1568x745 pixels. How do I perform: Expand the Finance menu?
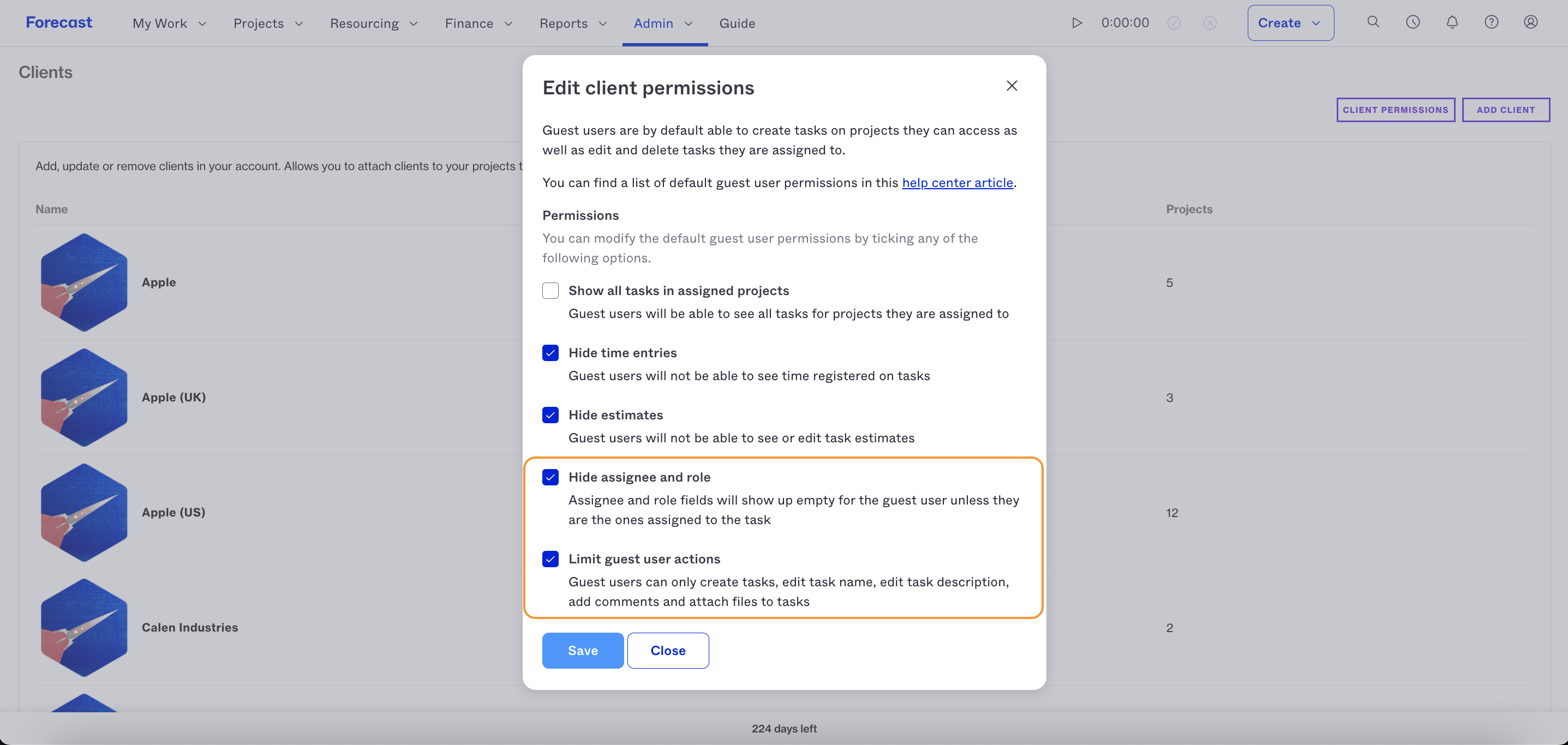478,23
